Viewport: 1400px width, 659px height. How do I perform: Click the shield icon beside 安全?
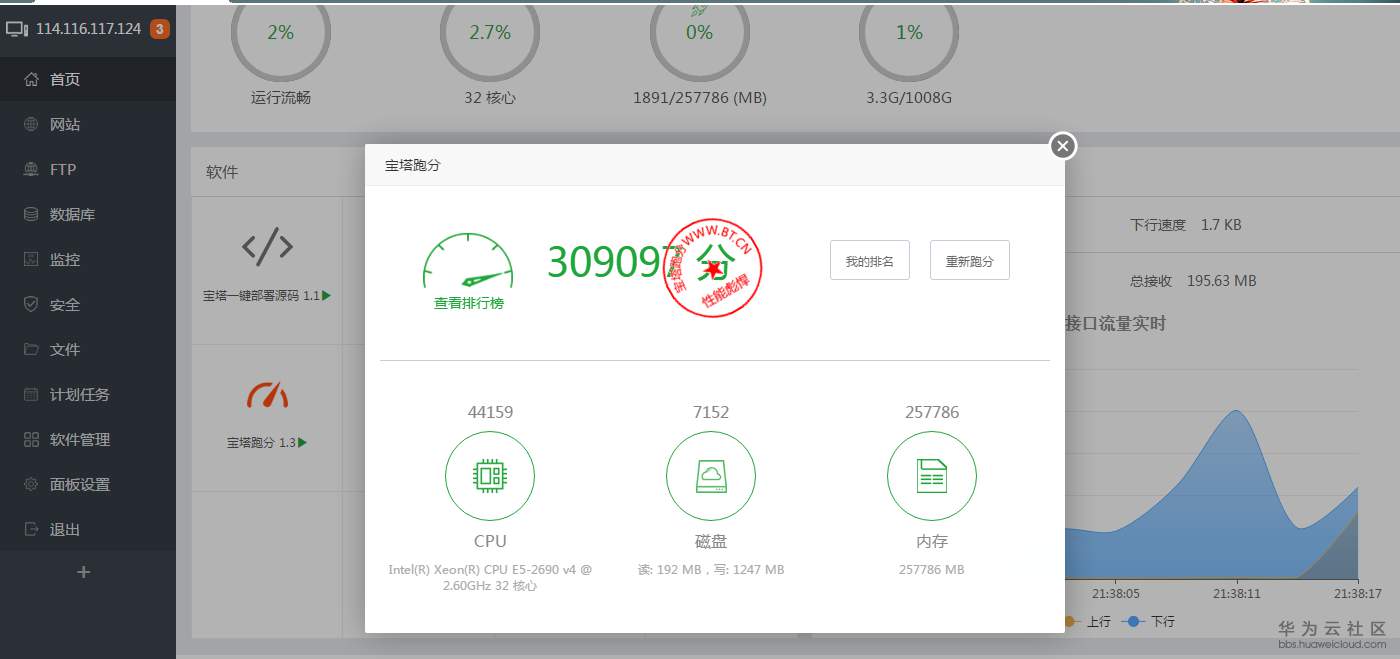(x=31, y=304)
